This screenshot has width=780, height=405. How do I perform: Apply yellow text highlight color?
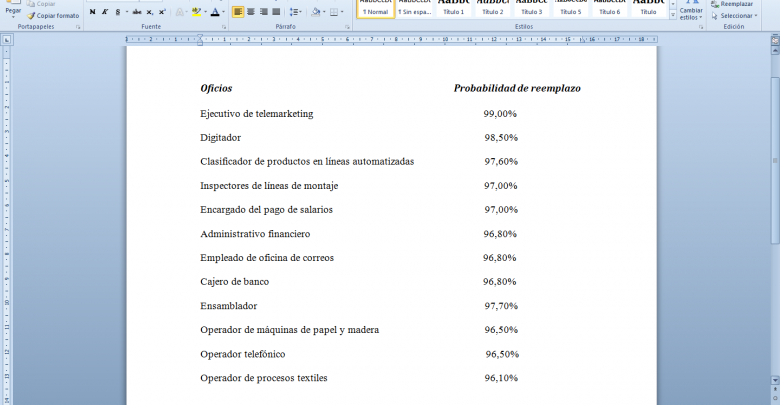point(196,12)
